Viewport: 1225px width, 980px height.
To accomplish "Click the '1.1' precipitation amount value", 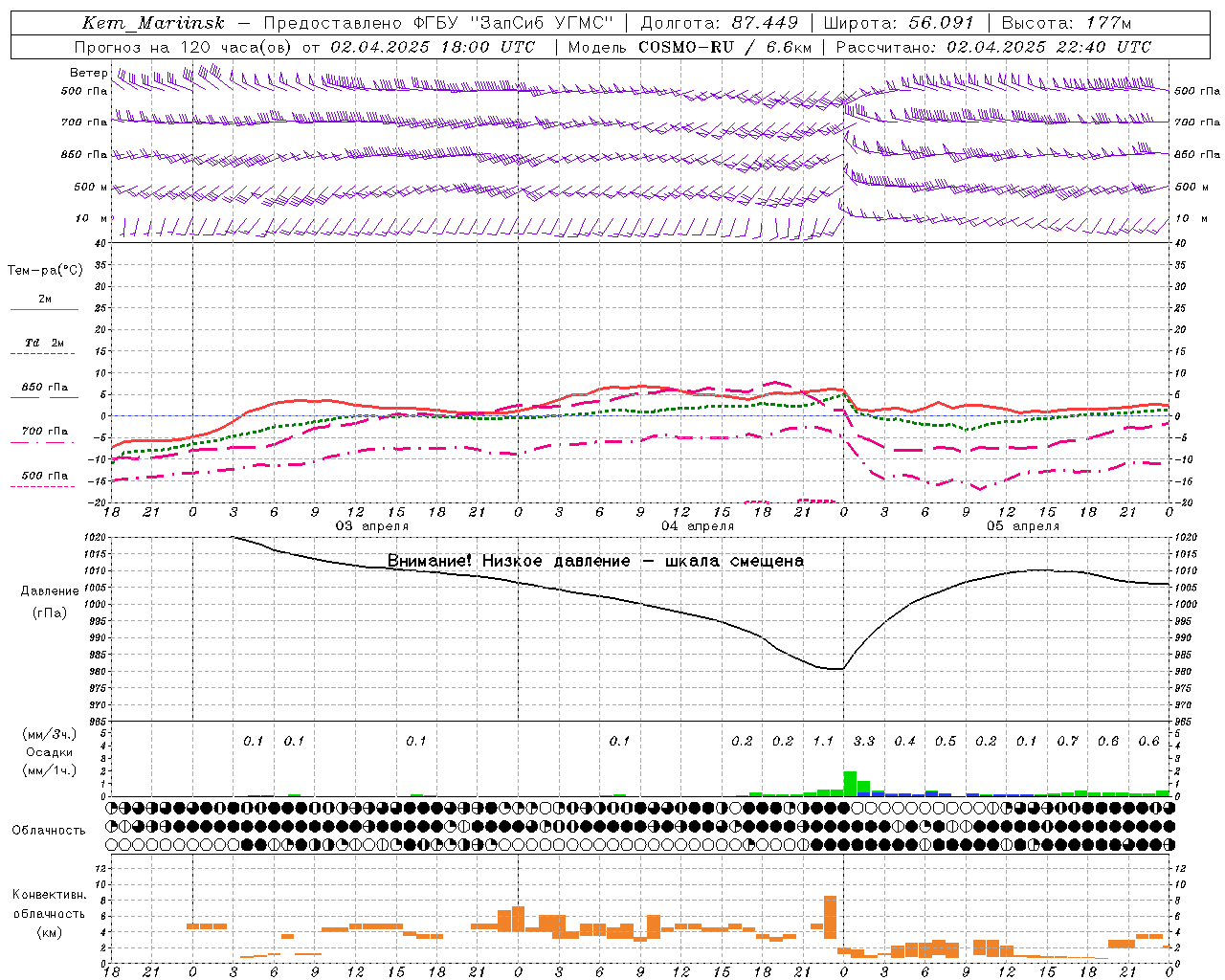I will tap(823, 741).
